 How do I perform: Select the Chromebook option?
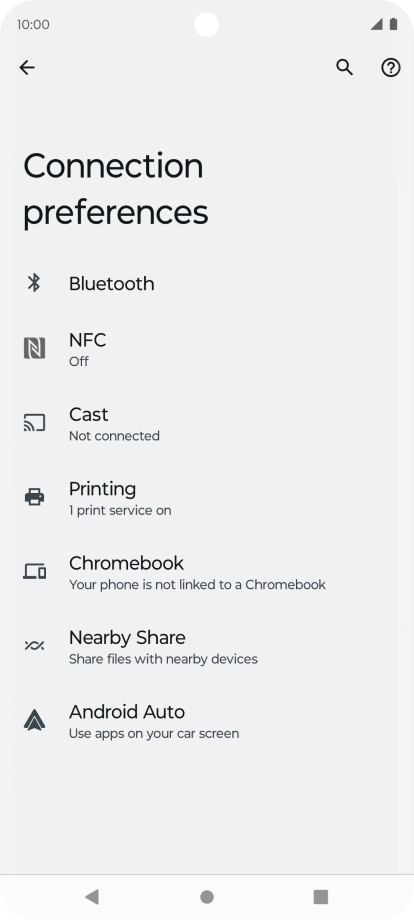(207, 571)
